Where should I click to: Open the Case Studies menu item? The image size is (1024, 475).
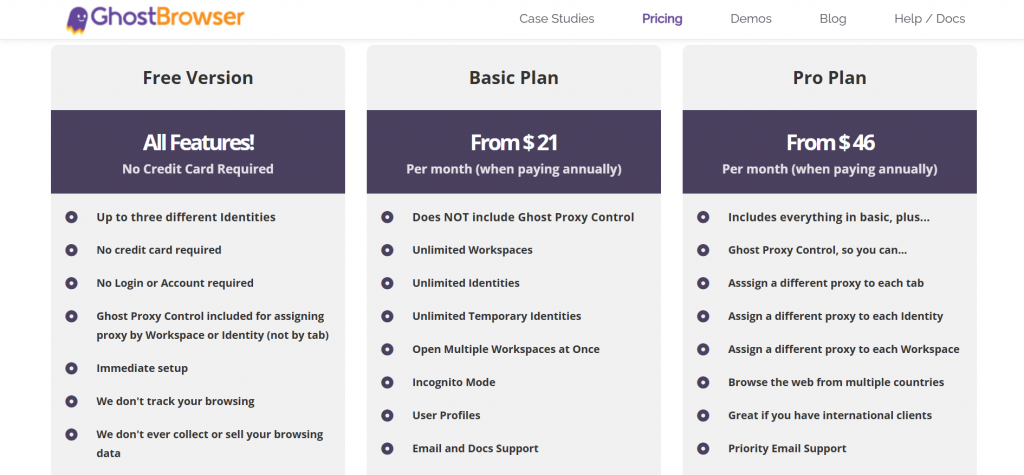(x=556, y=19)
